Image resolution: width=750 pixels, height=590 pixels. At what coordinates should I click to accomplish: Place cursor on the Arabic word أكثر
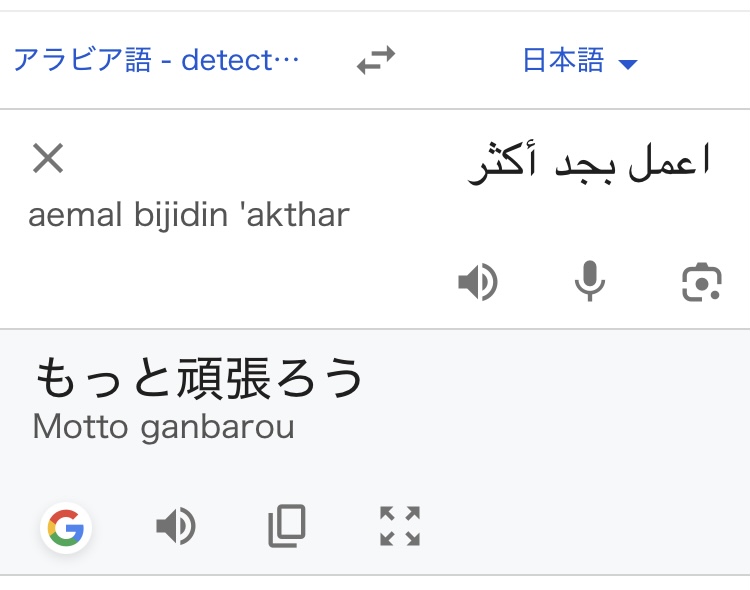pyautogui.click(x=500, y=162)
